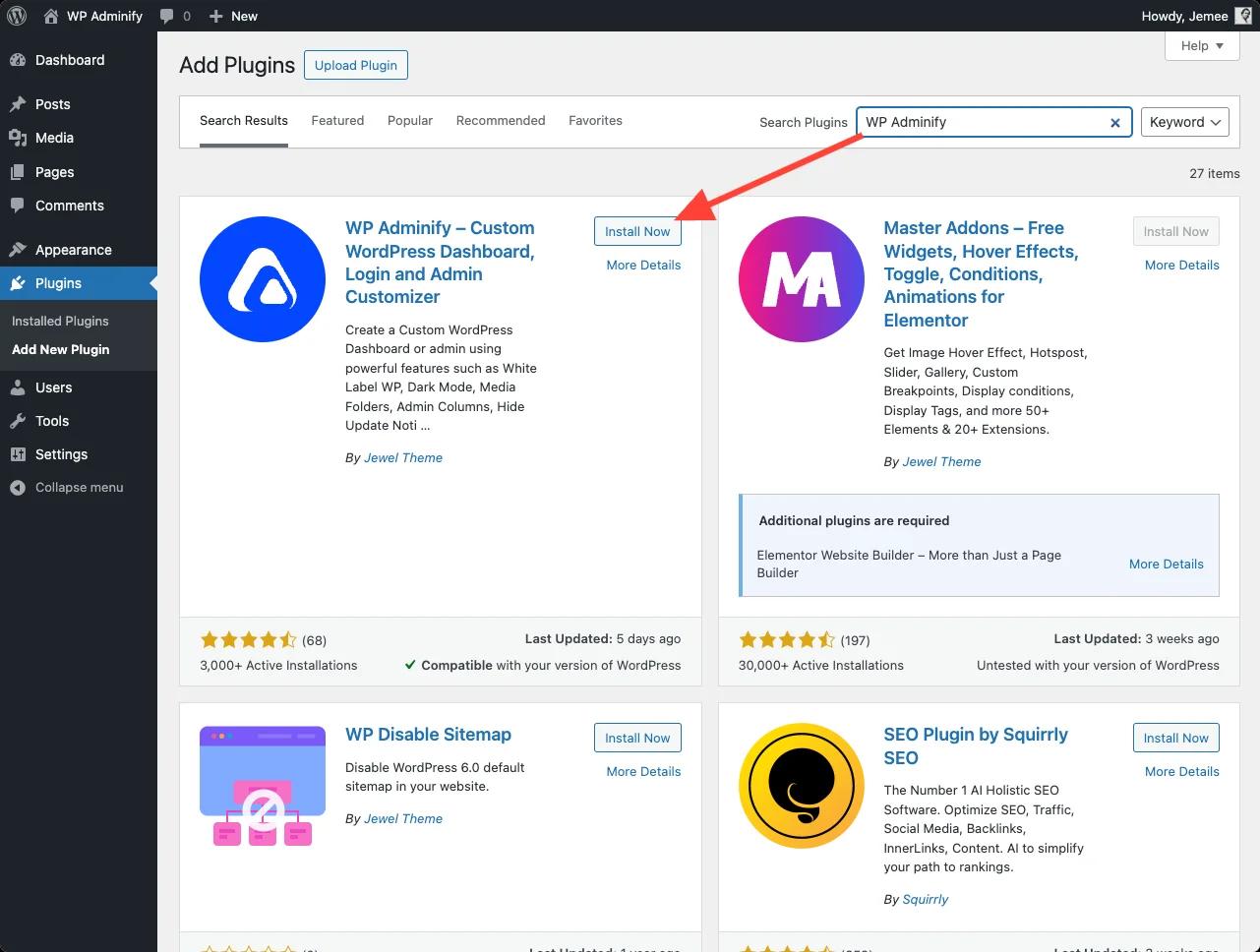Open the Master Addons plugin title link

tap(981, 273)
